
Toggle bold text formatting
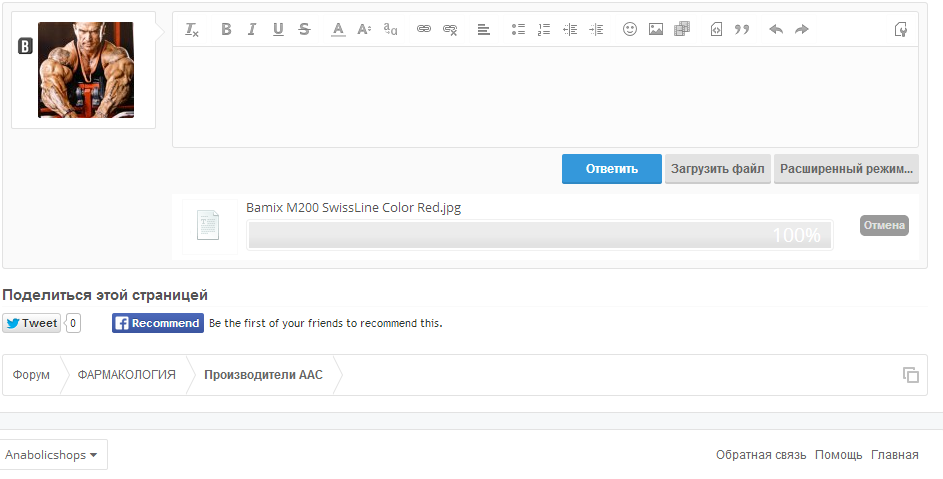pos(226,30)
